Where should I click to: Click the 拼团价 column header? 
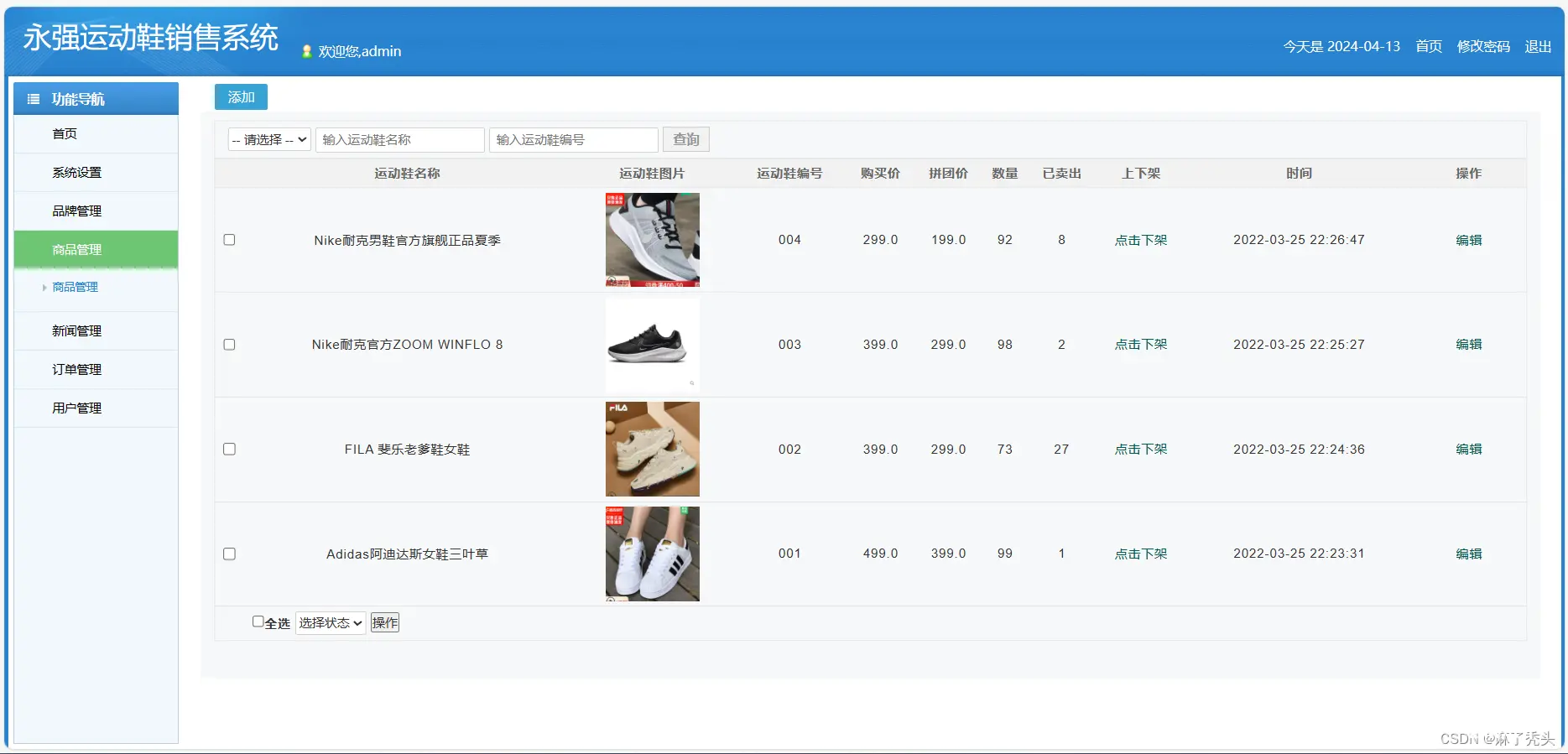(x=948, y=174)
